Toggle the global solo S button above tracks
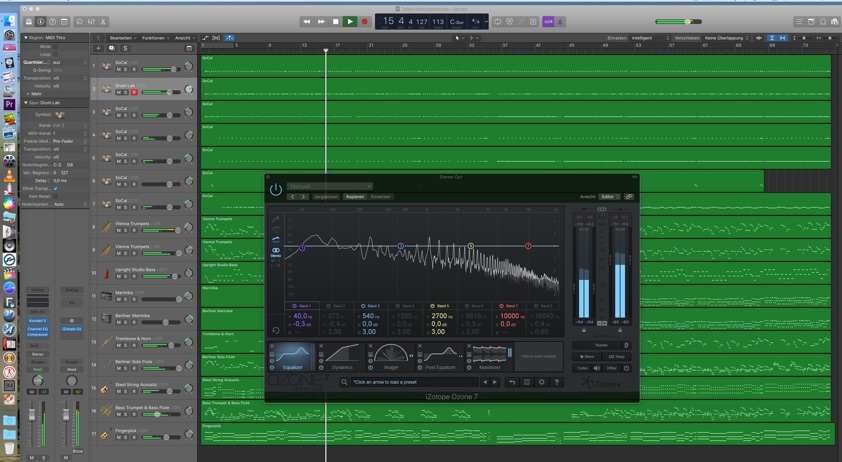Viewport: 842px width, 462px height. 125,48
